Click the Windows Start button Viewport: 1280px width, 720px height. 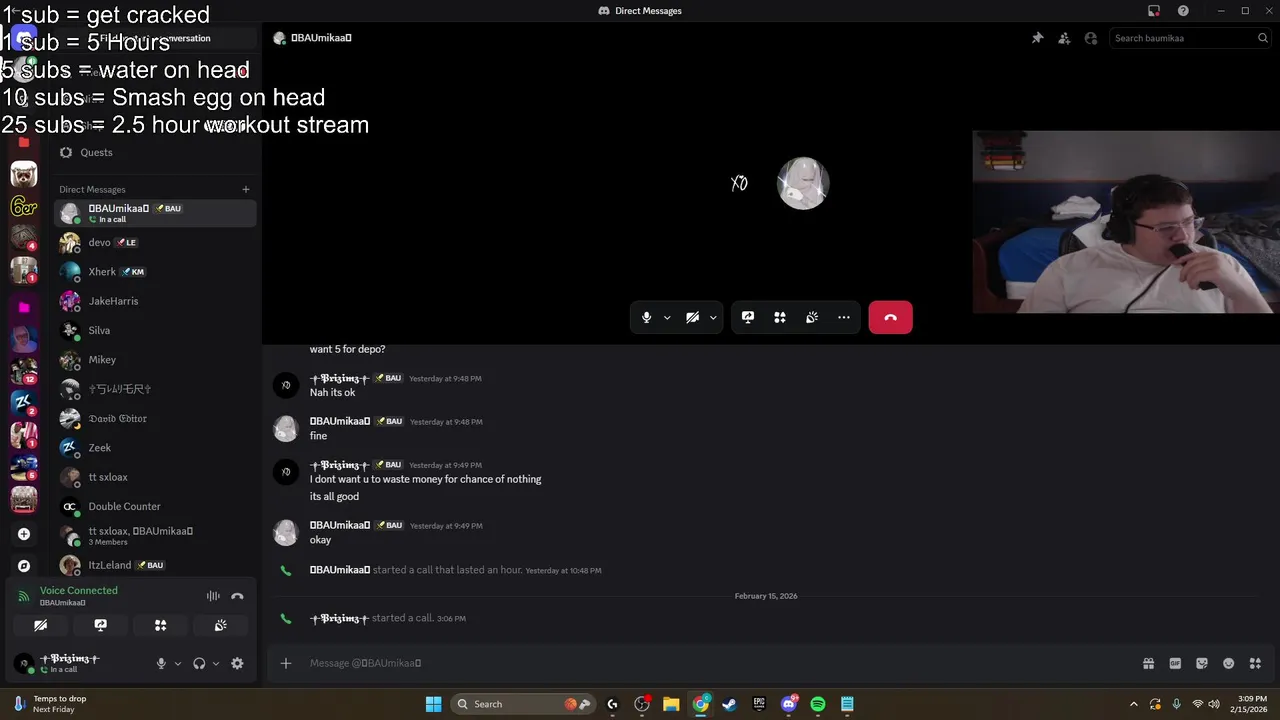click(433, 704)
